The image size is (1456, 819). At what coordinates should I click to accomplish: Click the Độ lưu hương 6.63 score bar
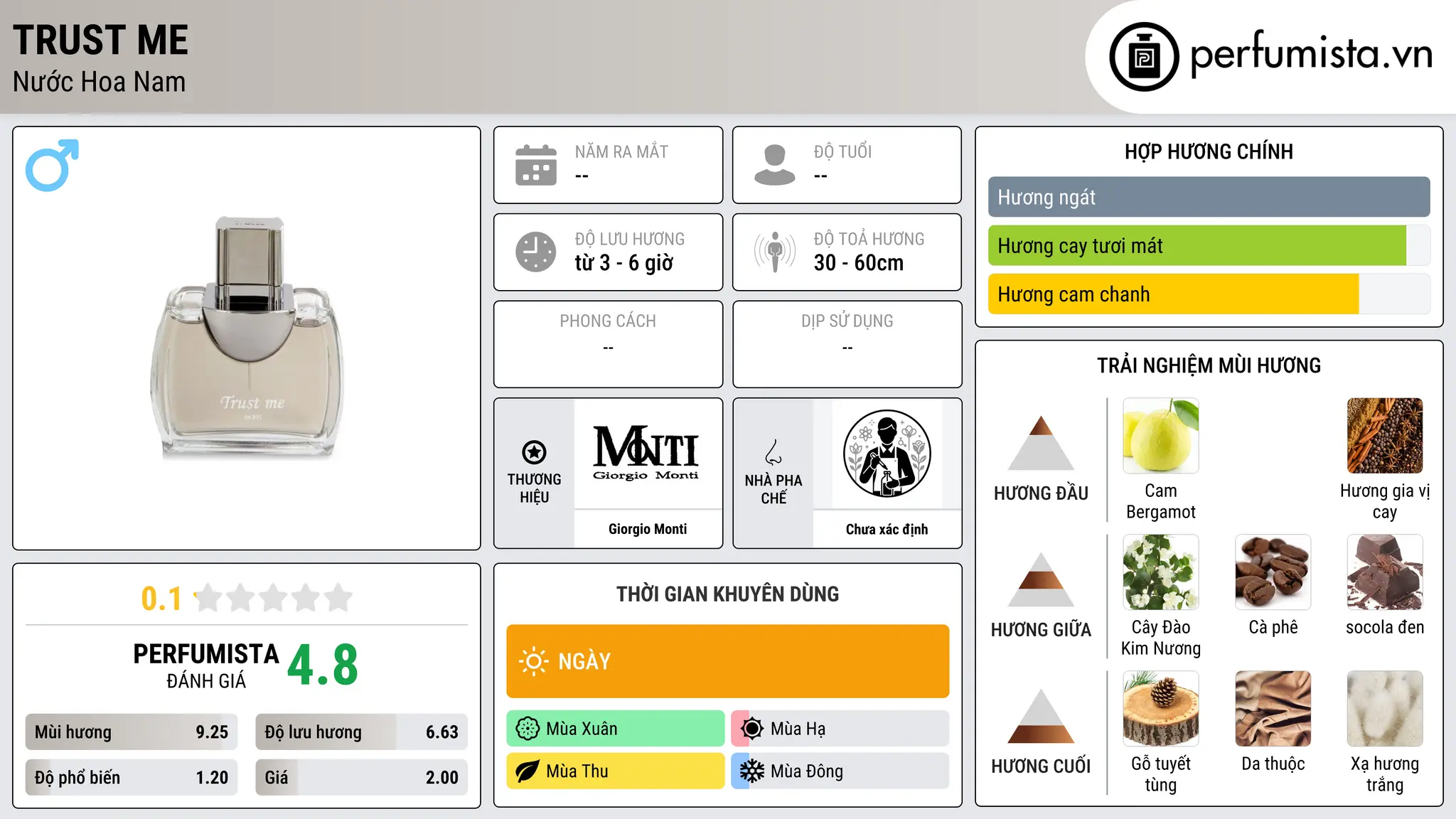[x=361, y=732]
